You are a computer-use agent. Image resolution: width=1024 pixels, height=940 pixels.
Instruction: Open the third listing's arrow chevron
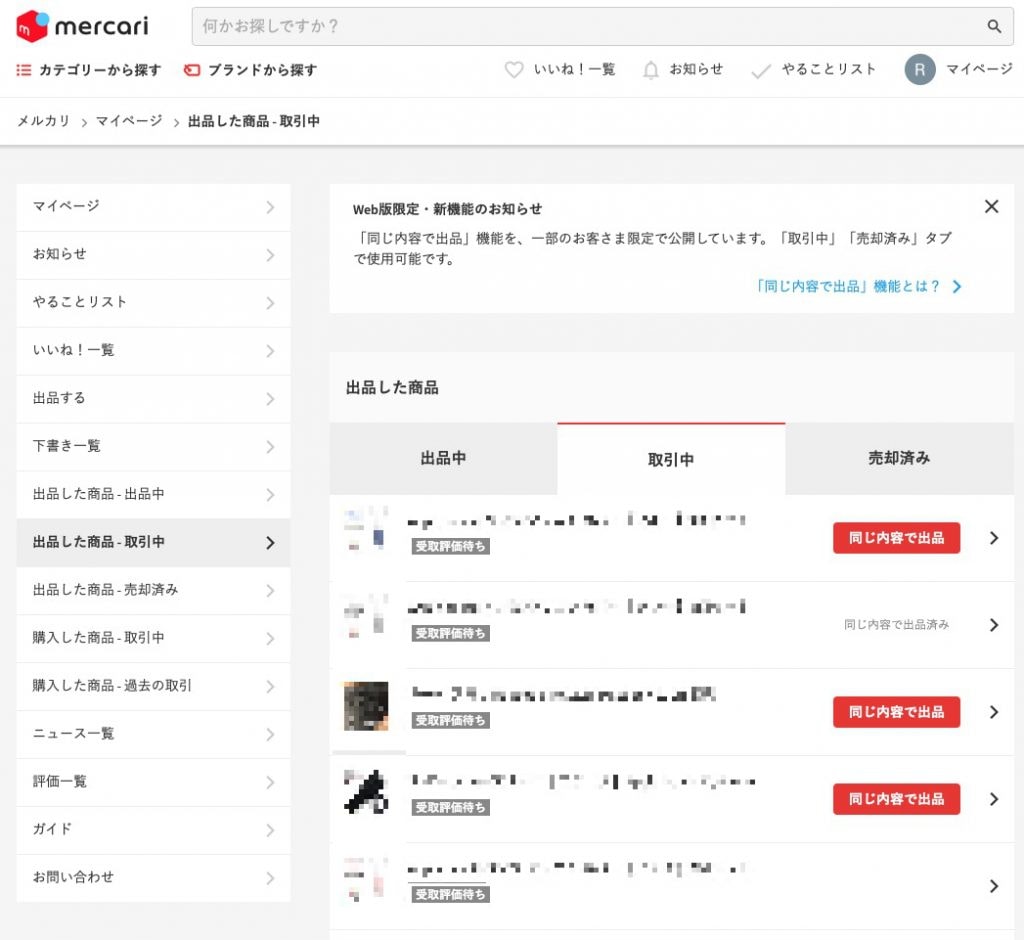coord(993,712)
